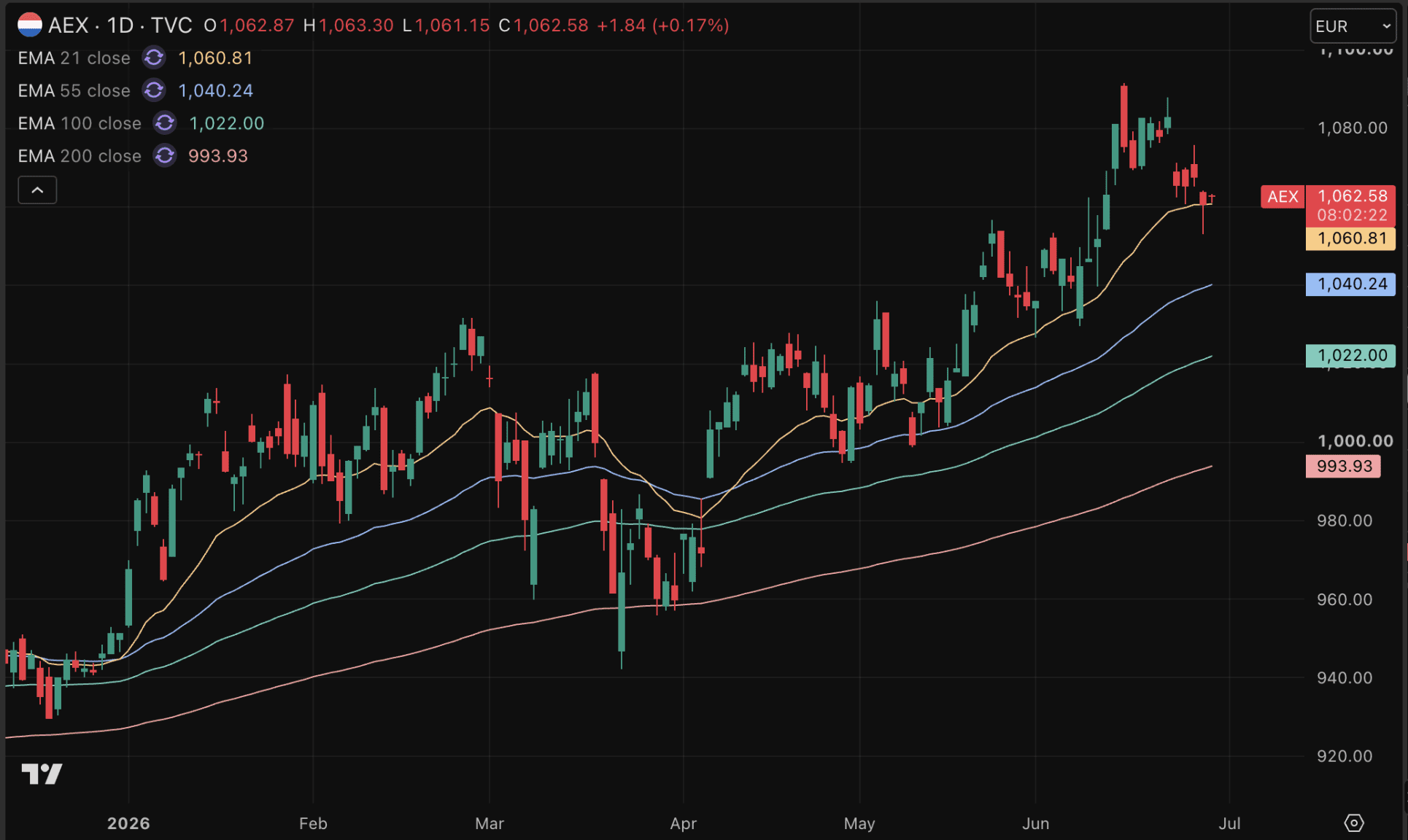Click the refresh icon beside EMA 100 close
This screenshot has height=840, width=1408.
(165, 123)
